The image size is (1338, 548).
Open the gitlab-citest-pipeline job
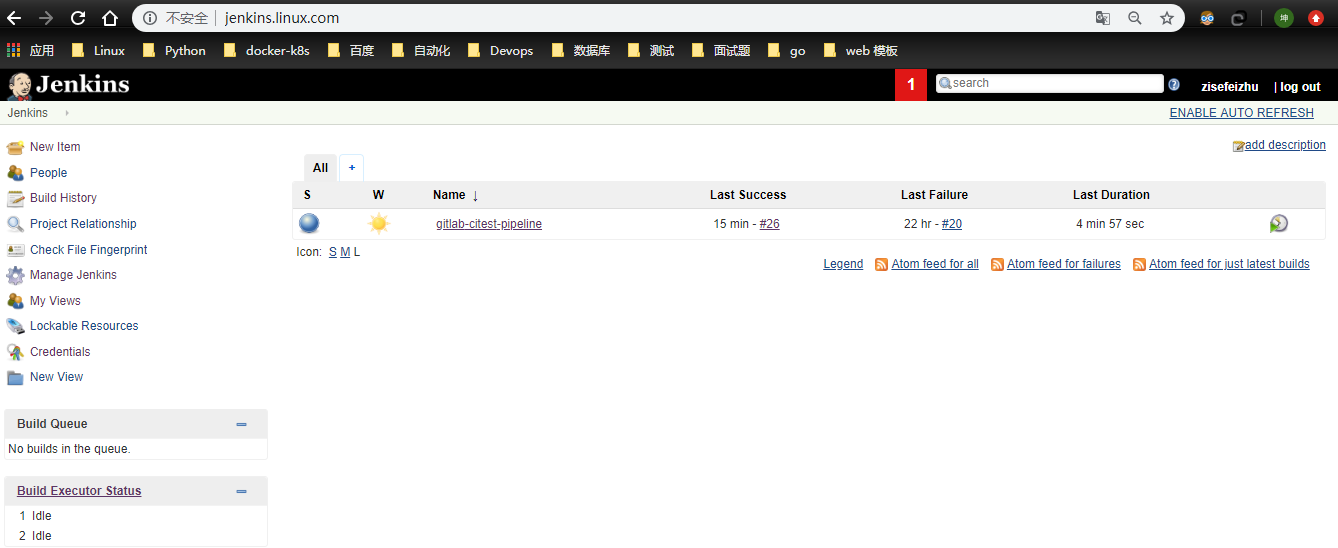click(x=489, y=224)
